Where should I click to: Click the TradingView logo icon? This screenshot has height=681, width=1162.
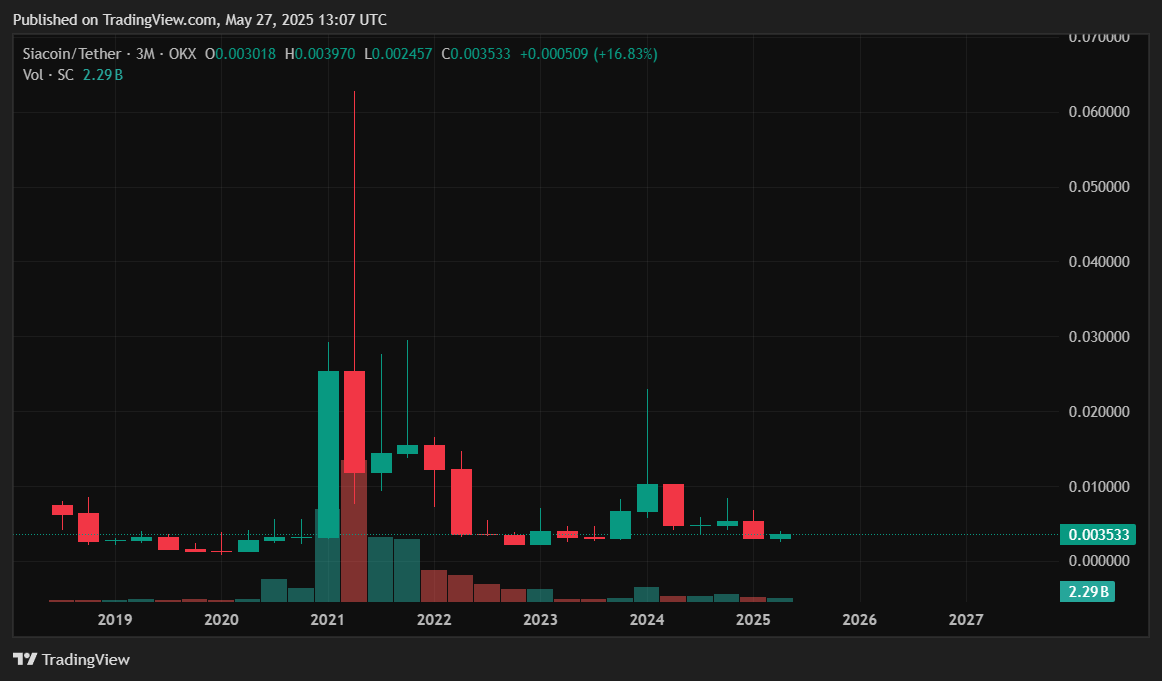pos(24,659)
